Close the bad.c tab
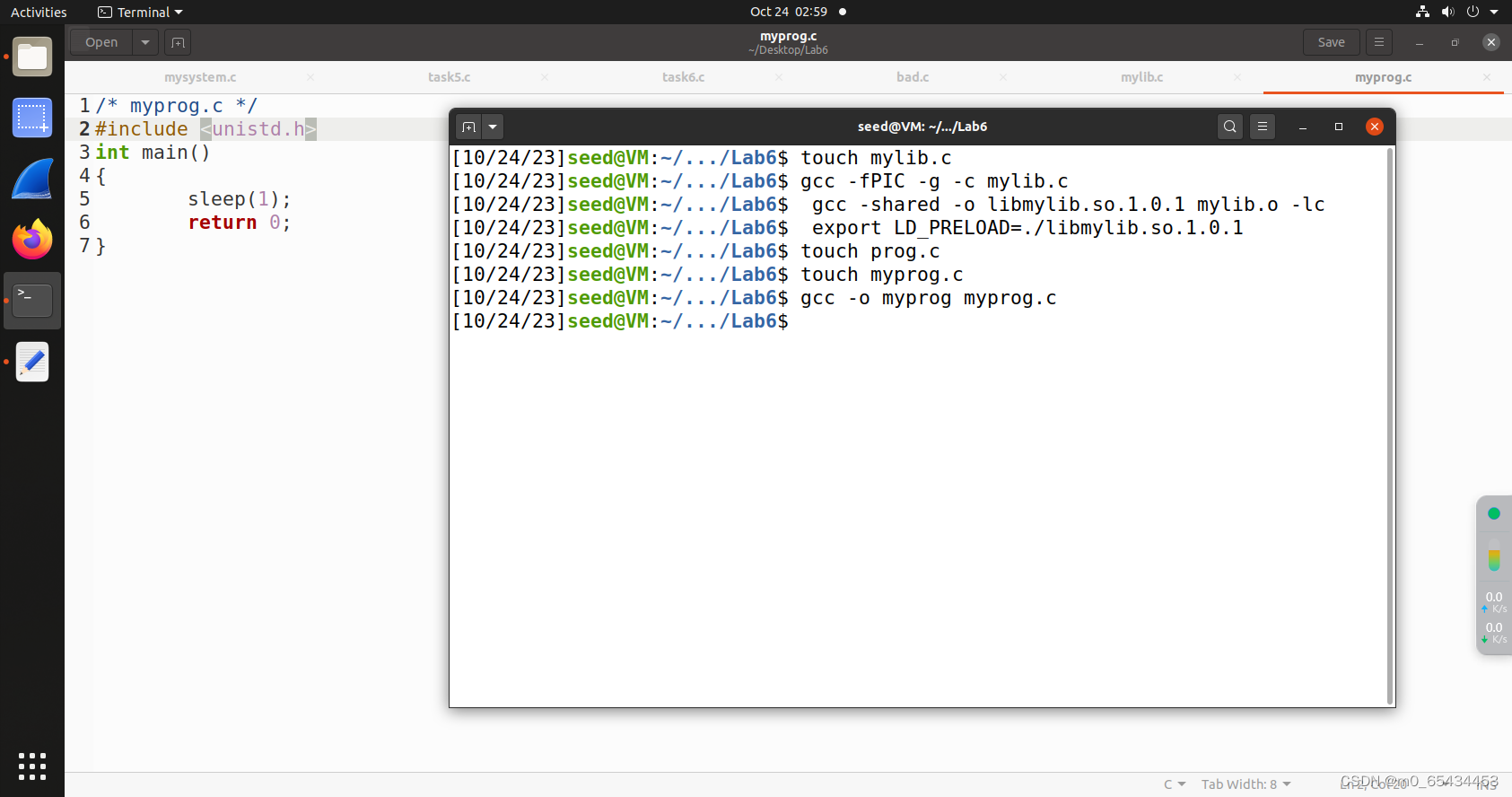The height and width of the screenshot is (797, 1512). (x=1003, y=77)
